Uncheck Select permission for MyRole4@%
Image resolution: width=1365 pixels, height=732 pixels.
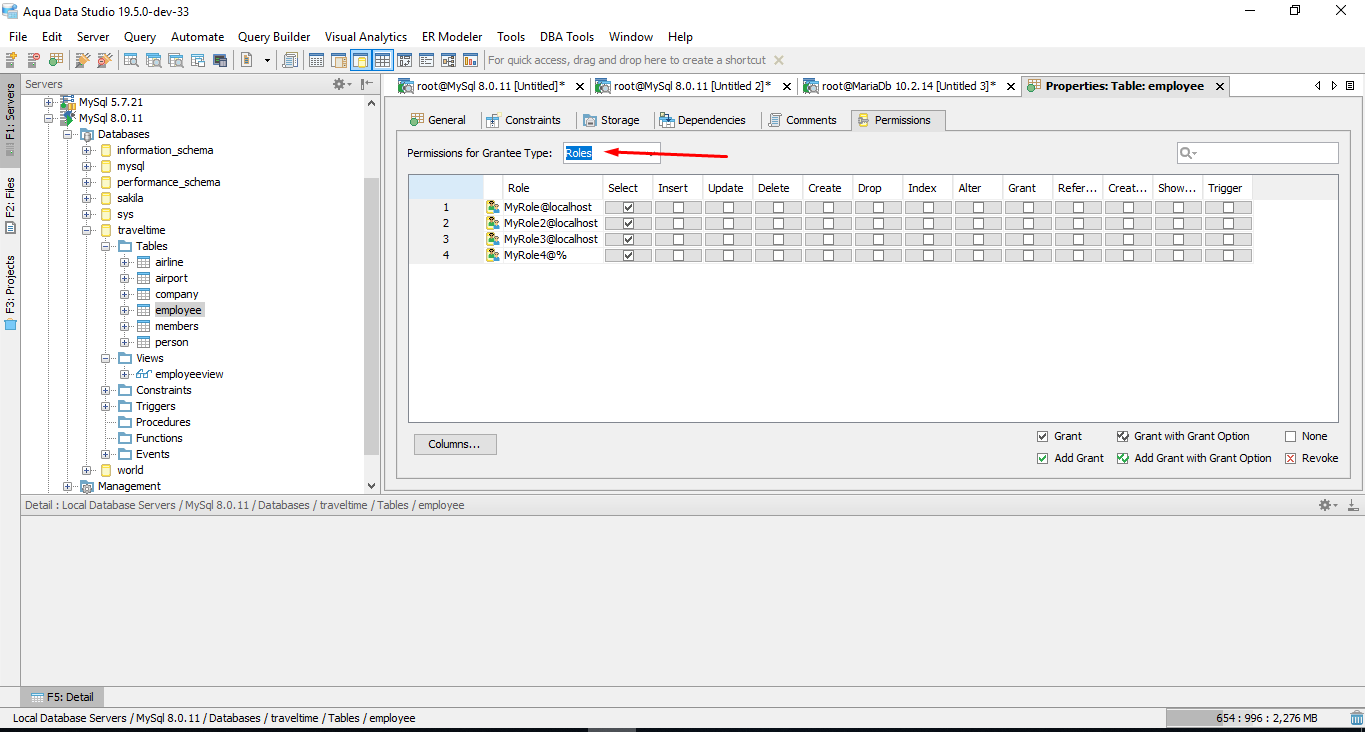[x=628, y=255]
